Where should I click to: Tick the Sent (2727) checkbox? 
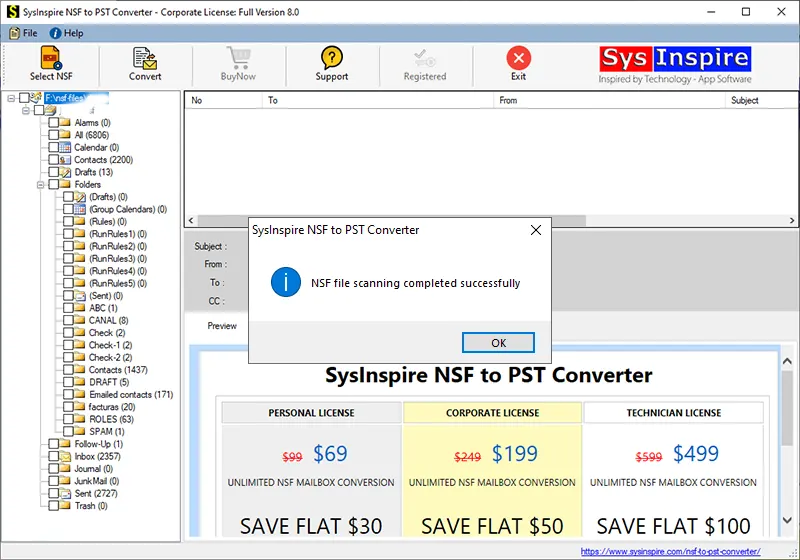(x=53, y=493)
